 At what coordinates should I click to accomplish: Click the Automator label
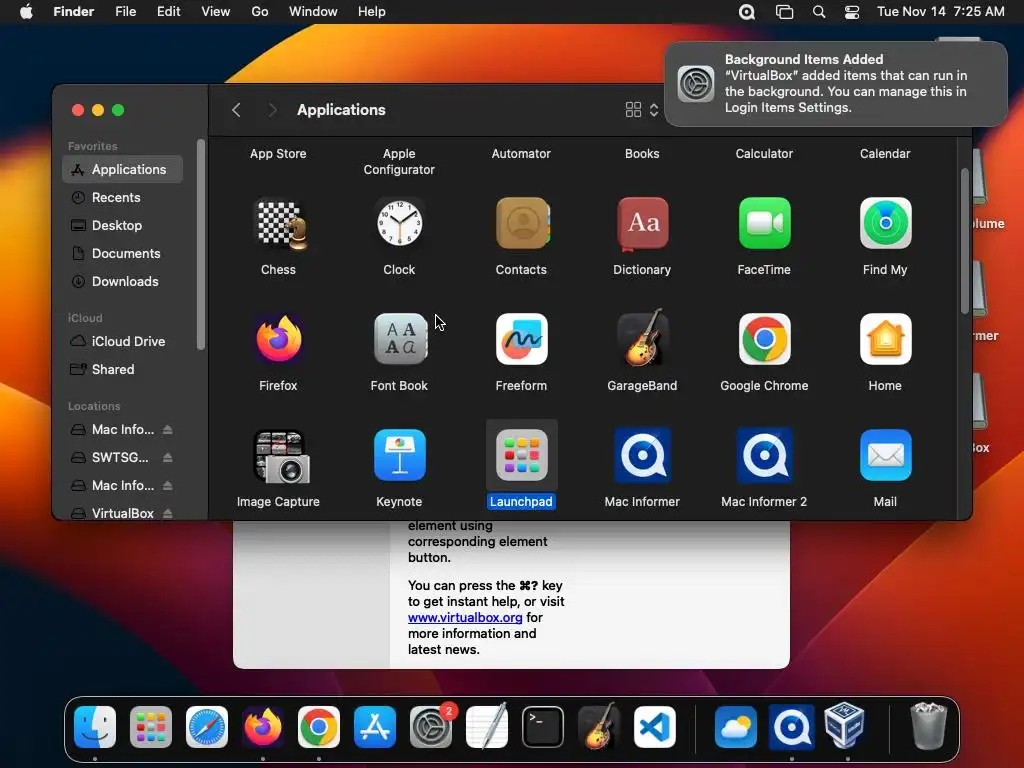coord(521,153)
